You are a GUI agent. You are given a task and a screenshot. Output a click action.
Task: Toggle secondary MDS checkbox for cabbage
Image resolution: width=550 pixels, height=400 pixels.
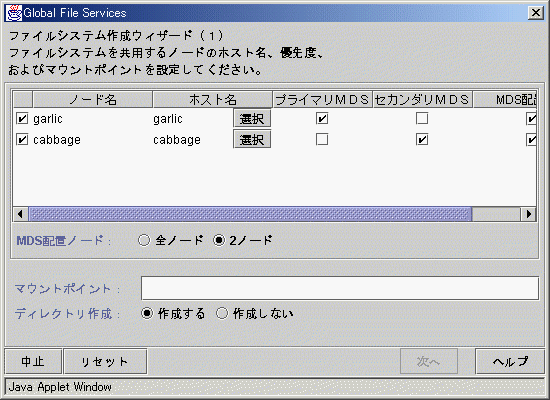pos(422,140)
